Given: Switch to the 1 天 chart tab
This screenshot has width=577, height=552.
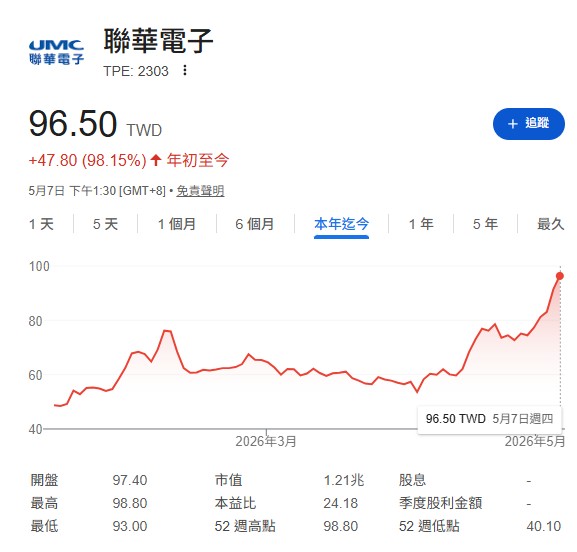Looking at the screenshot, I should point(41,224).
